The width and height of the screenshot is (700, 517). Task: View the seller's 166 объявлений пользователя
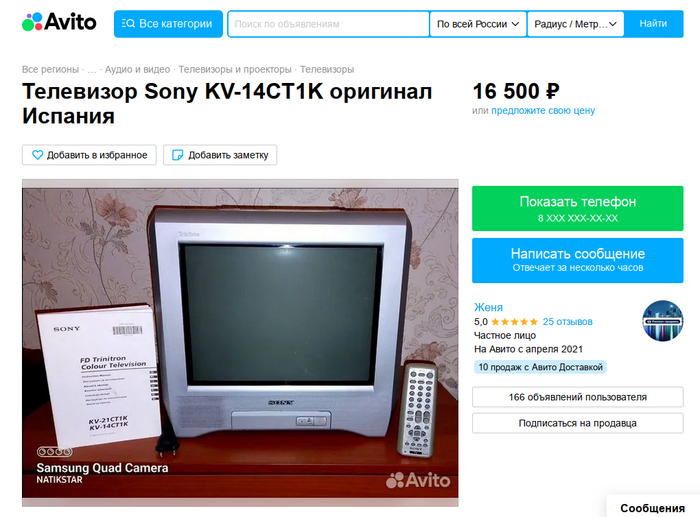click(x=578, y=397)
